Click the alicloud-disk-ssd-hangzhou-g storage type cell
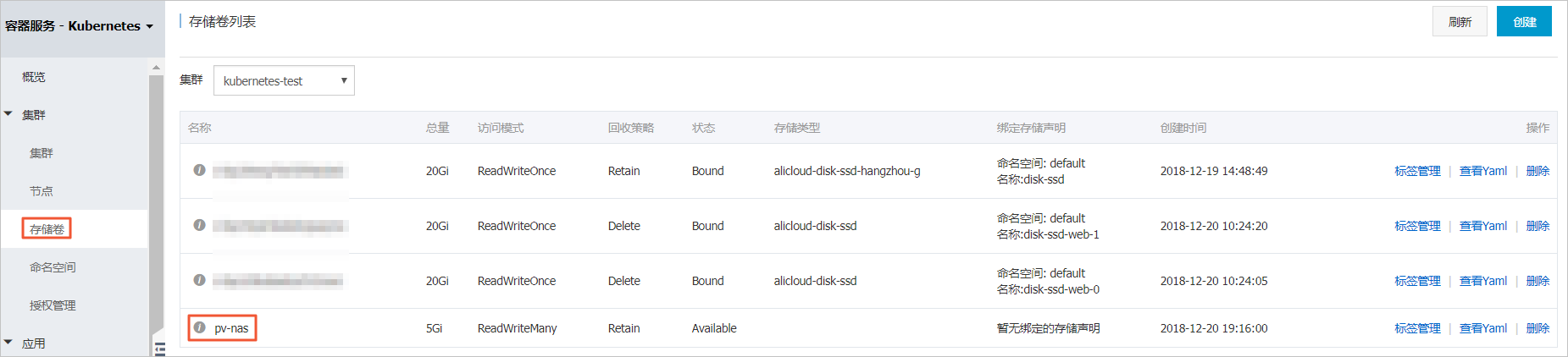 (847, 171)
